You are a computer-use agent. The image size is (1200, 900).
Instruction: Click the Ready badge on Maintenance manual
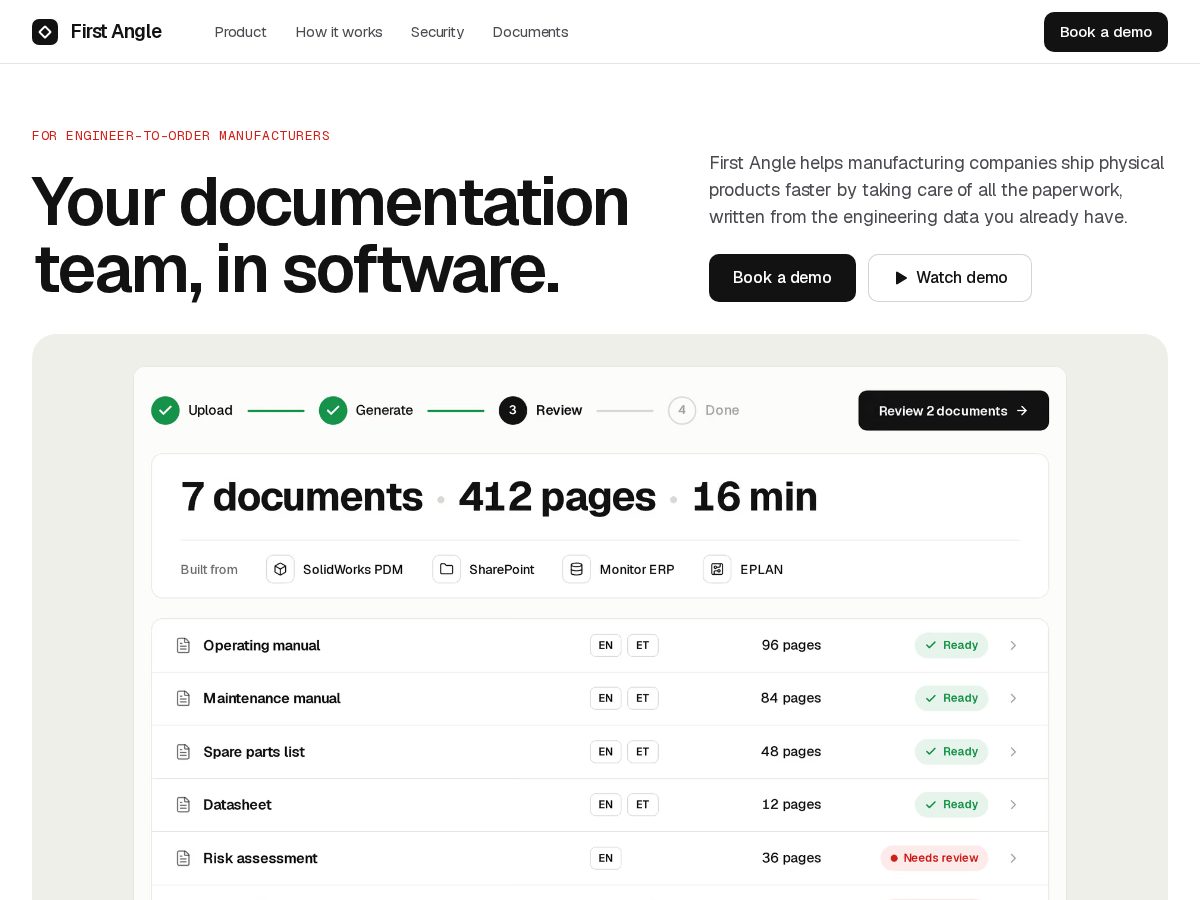click(951, 698)
